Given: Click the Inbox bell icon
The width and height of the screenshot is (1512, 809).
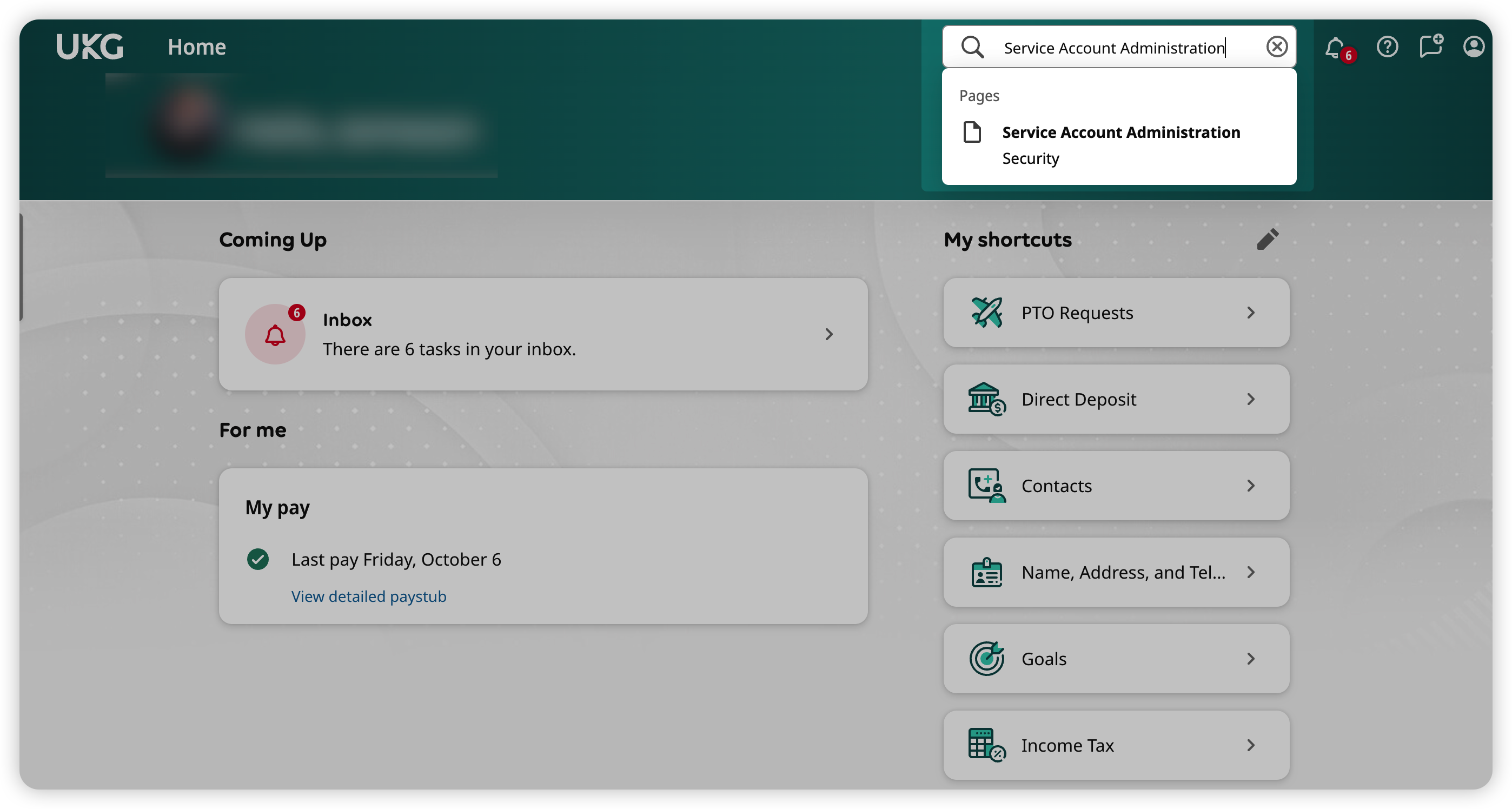Looking at the screenshot, I should point(275,335).
